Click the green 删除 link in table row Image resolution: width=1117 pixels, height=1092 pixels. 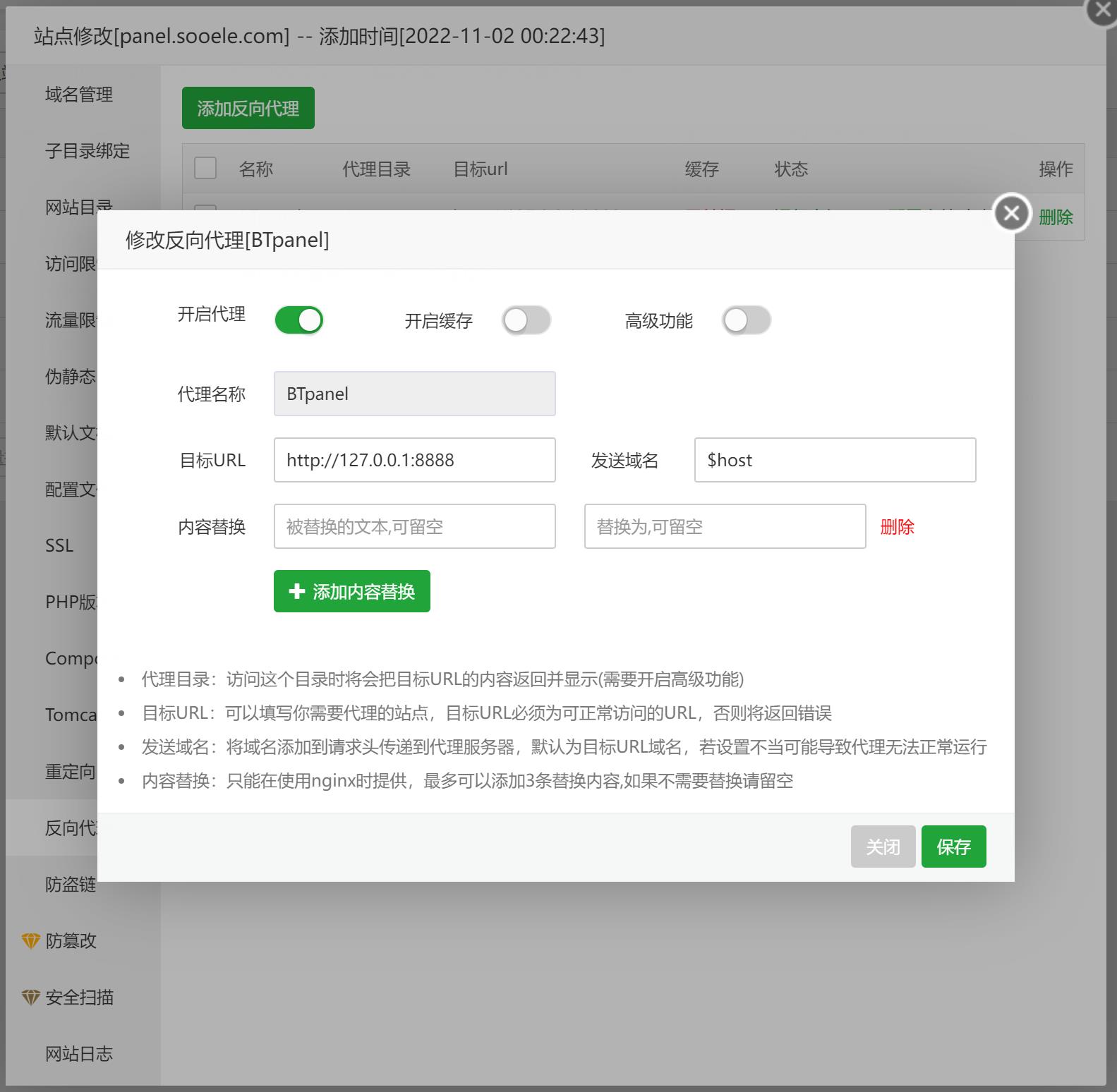[x=1056, y=217]
